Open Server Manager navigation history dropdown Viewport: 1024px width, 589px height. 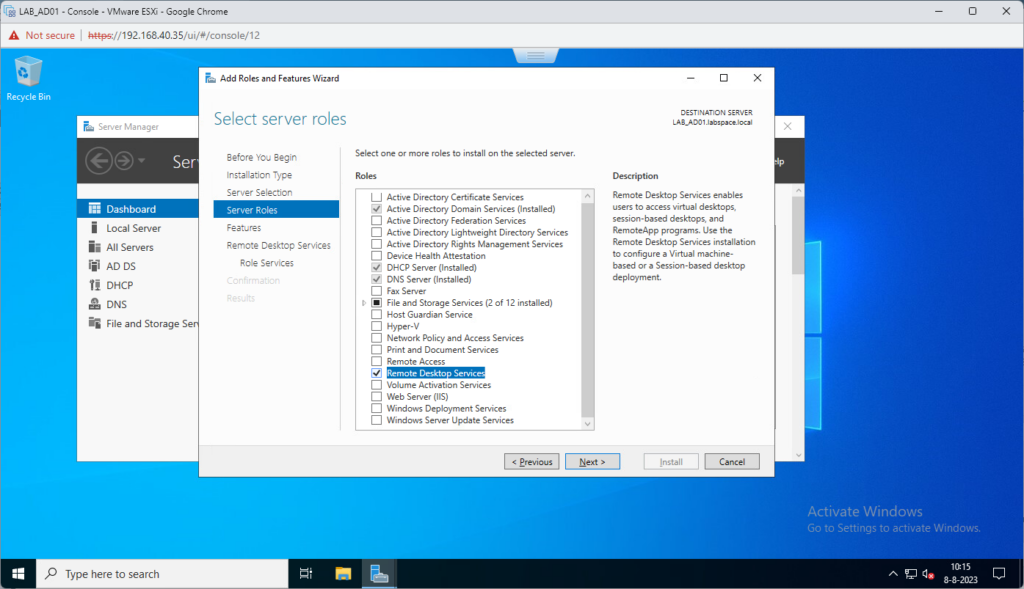(142, 160)
